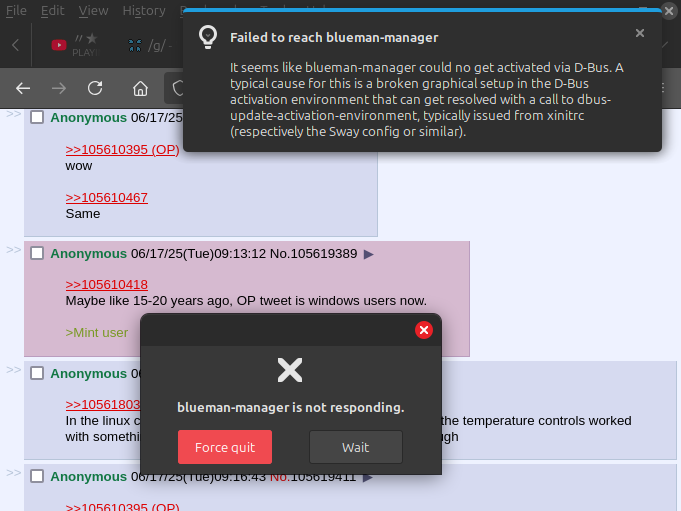Open the History menu
The image size is (681, 511).
(x=144, y=10)
